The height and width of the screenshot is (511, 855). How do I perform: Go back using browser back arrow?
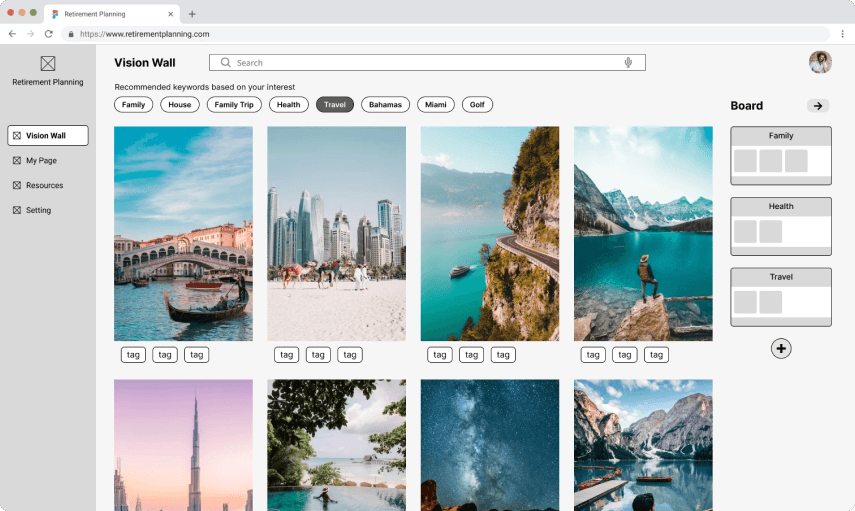pos(12,34)
